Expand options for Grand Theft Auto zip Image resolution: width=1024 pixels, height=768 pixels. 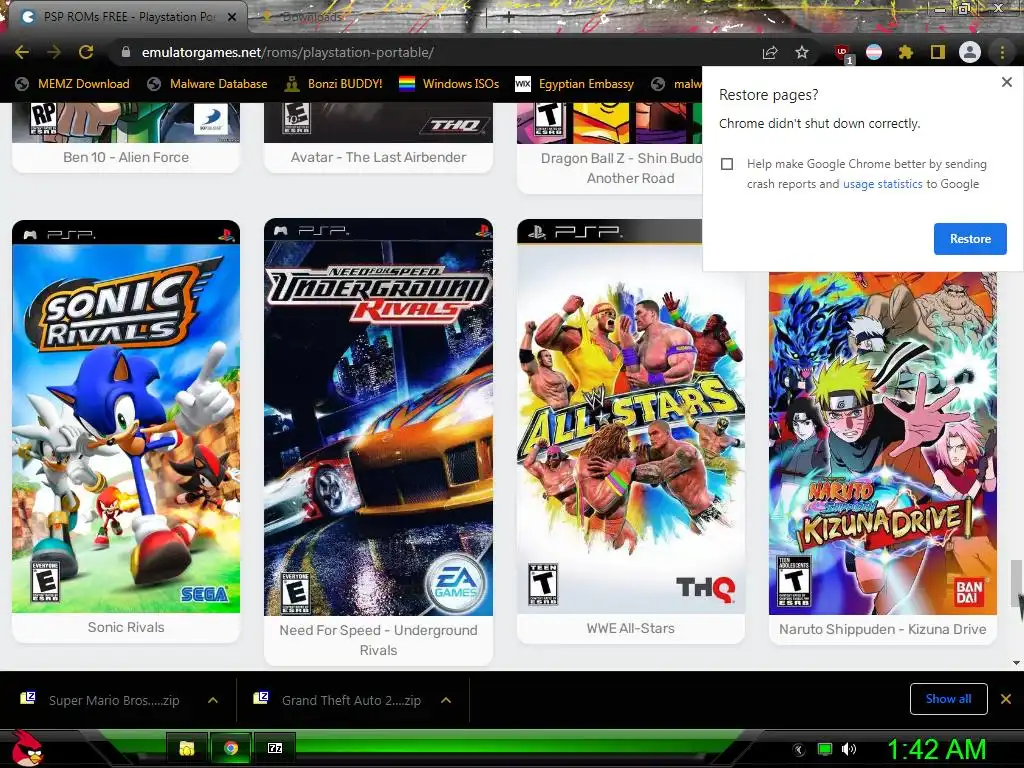tap(446, 700)
